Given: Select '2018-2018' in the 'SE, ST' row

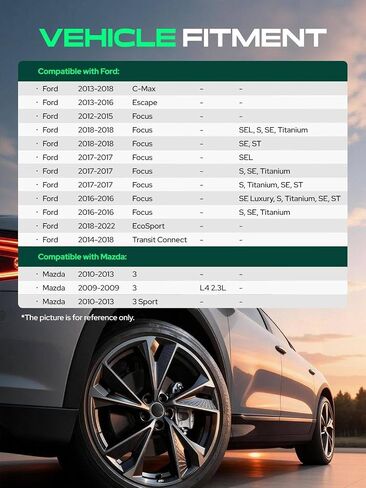Looking at the screenshot, I should tap(96, 144).
